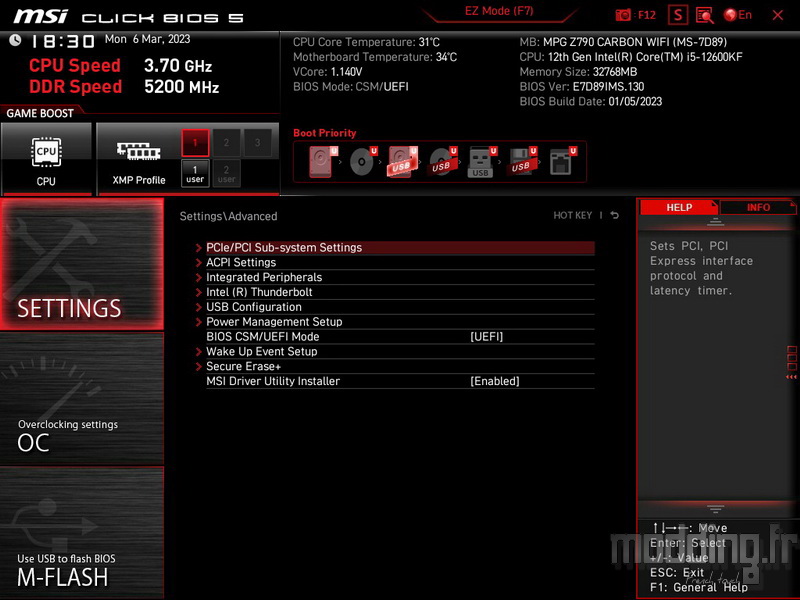Click the BIOS Mode: CSM/UEFI text
This screenshot has height=600, width=800.
pos(351,87)
